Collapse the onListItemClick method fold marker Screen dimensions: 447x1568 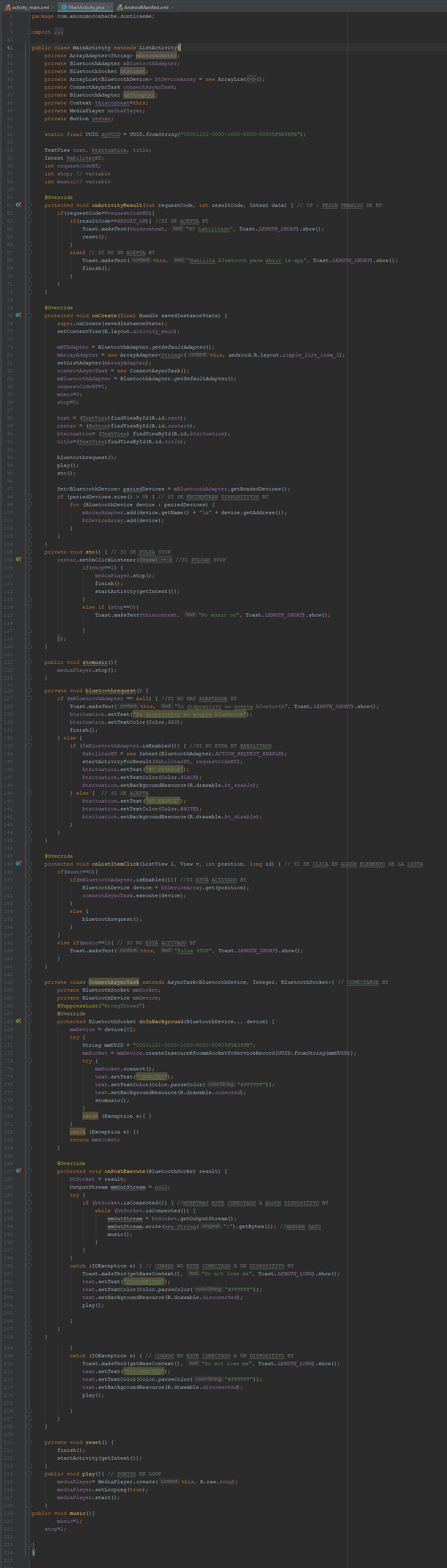pyautogui.click(x=29, y=864)
